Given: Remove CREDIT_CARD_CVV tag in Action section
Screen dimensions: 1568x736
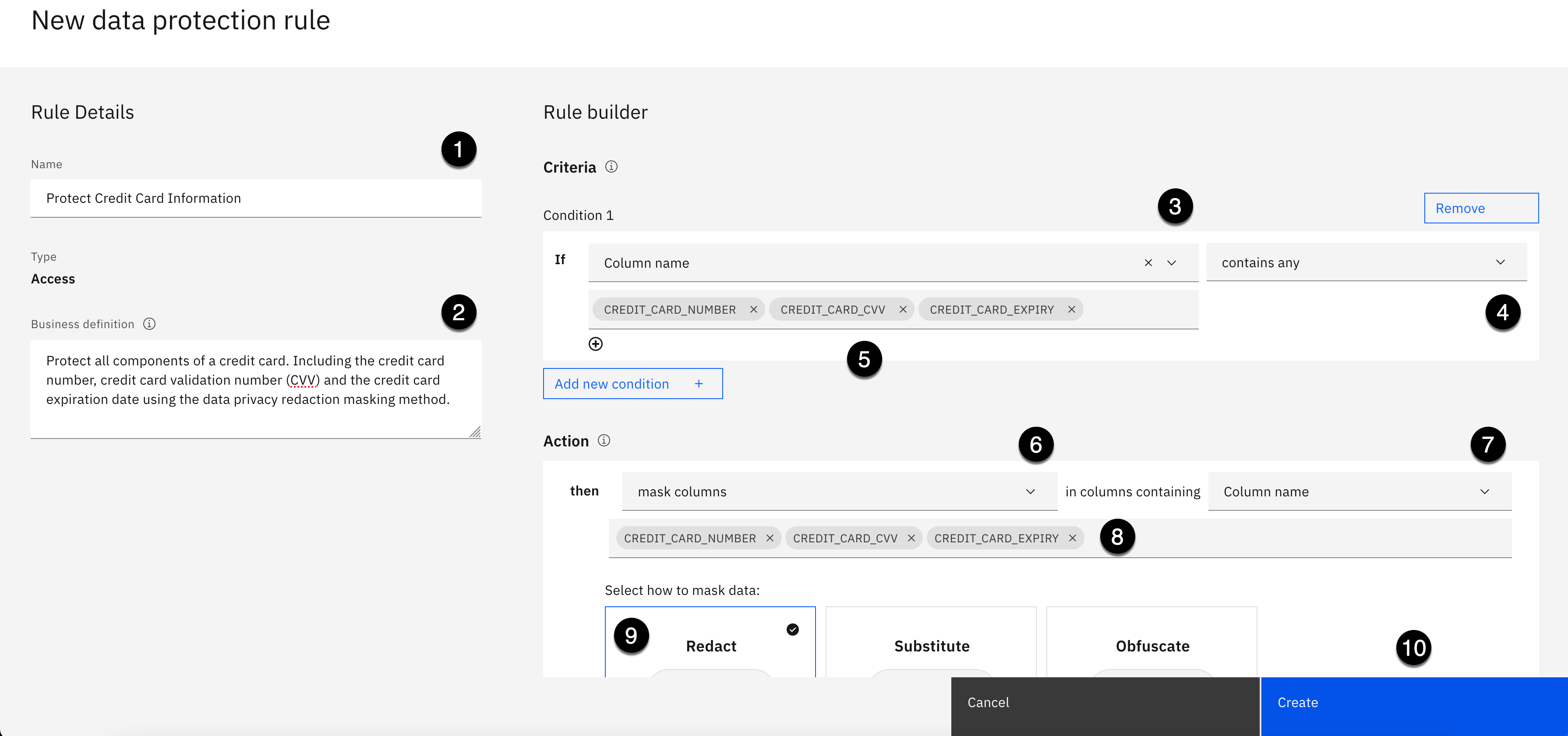Looking at the screenshot, I should 911,538.
